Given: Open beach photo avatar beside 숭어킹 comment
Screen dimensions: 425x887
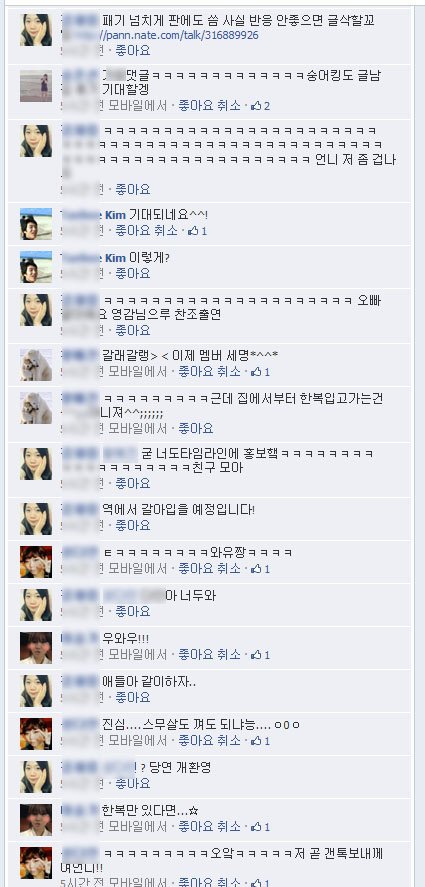Looking at the screenshot, I should pyautogui.click(x=36, y=86).
